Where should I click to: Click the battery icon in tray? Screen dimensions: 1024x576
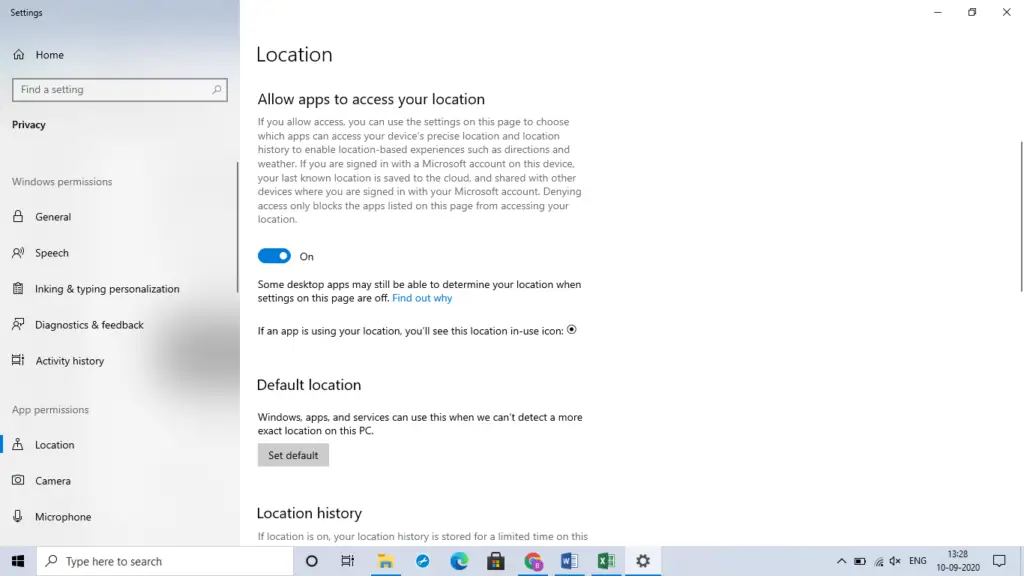(860, 561)
